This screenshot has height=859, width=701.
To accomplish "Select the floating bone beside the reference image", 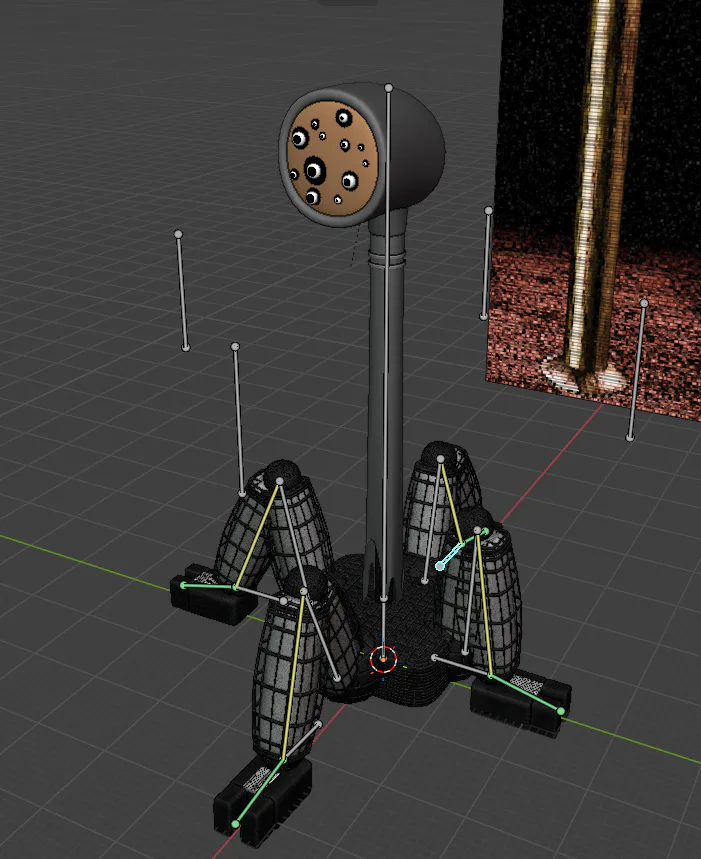I will point(486,264).
